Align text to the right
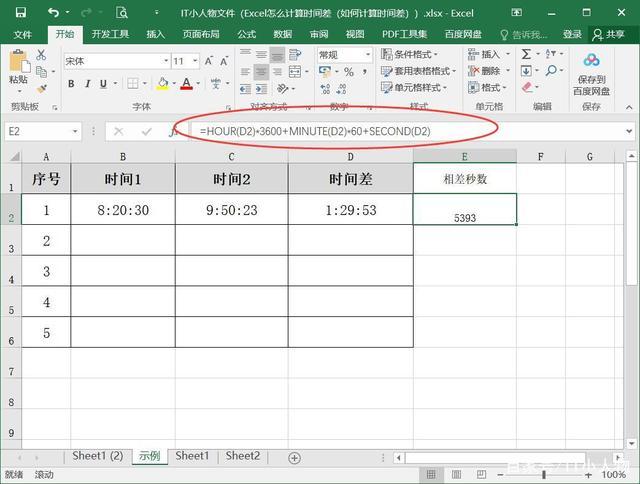 point(277,72)
